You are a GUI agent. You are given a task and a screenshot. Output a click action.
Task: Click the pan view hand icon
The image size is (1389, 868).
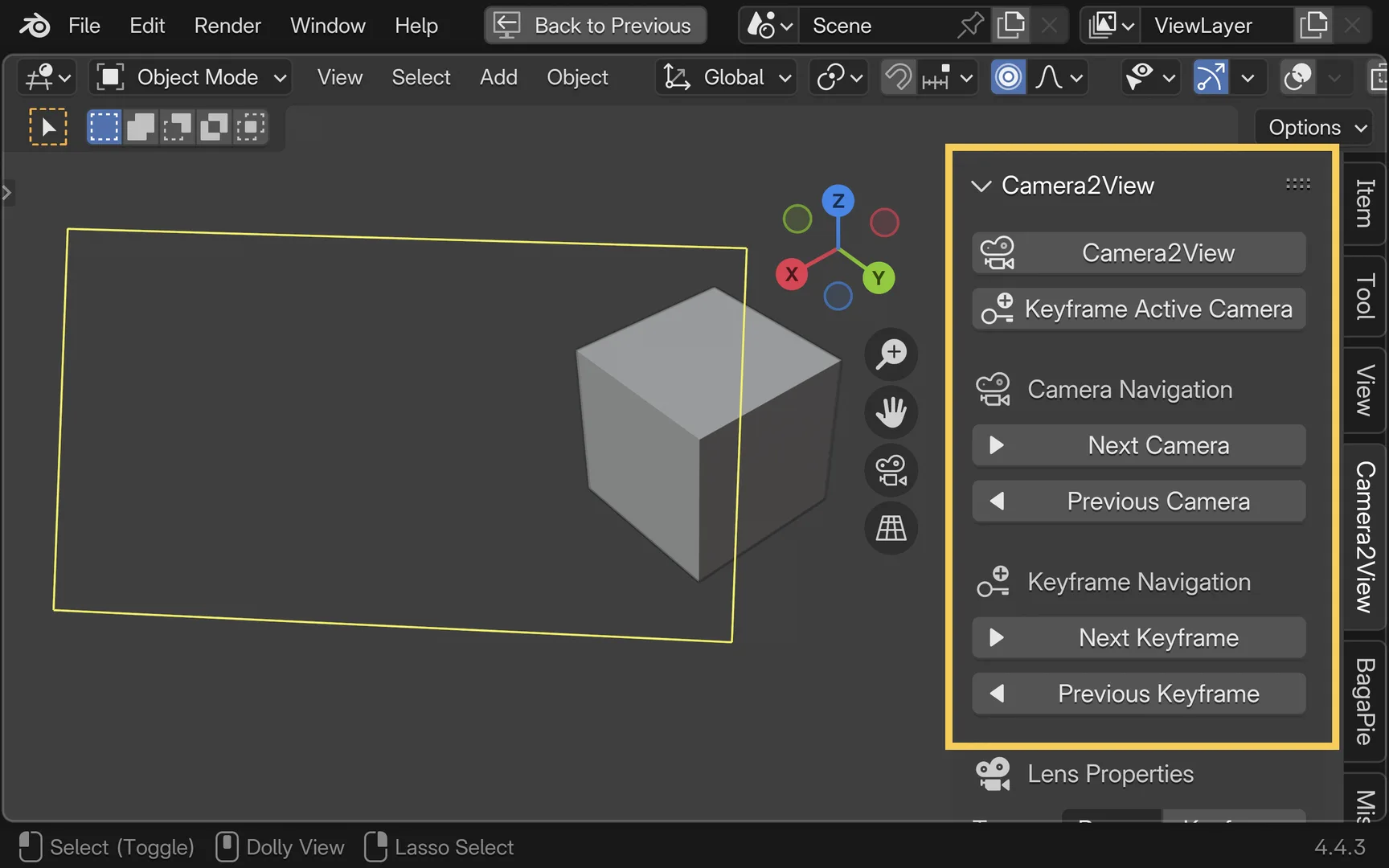coord(891,411)
